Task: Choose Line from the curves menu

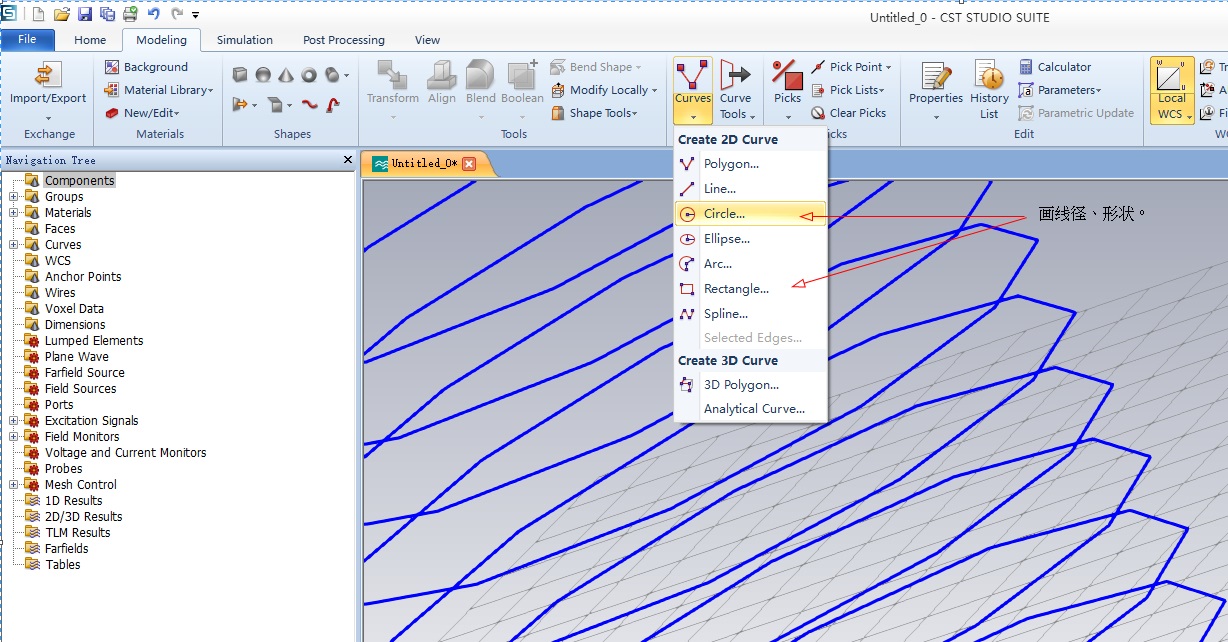Action: 751,189
